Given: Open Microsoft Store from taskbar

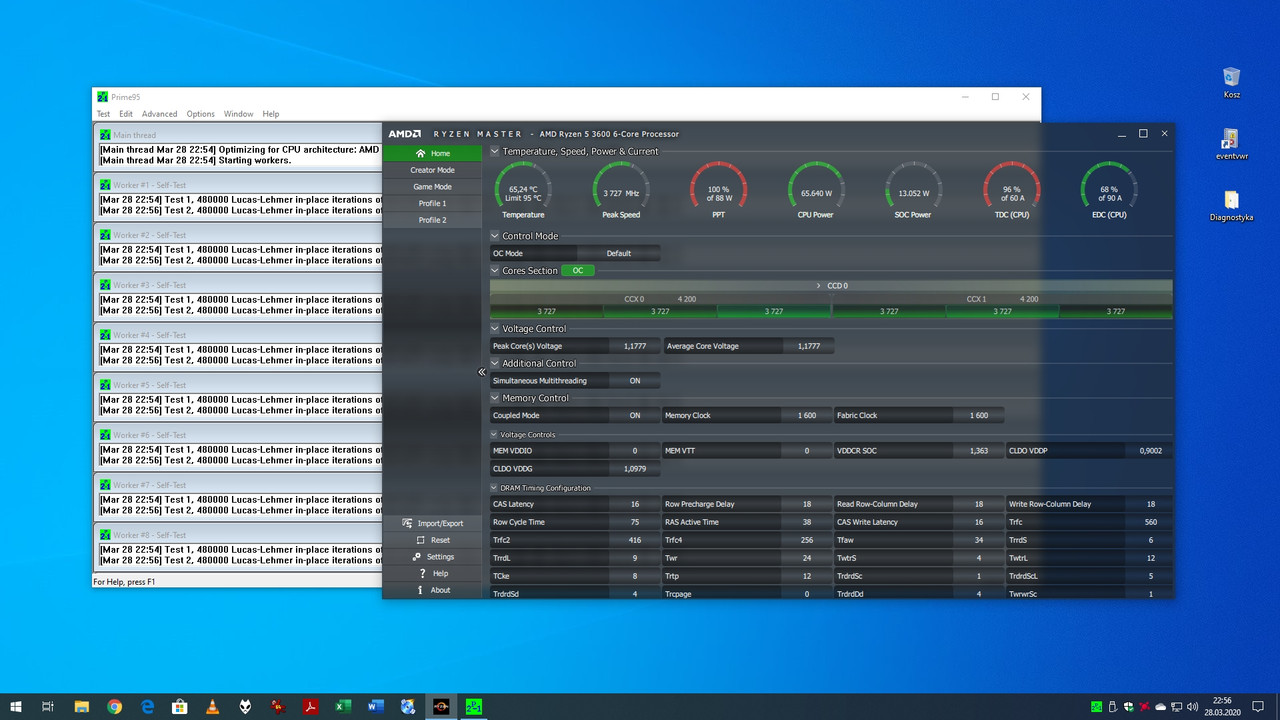Looking at the screenshot, I should [x=180, y=706].
